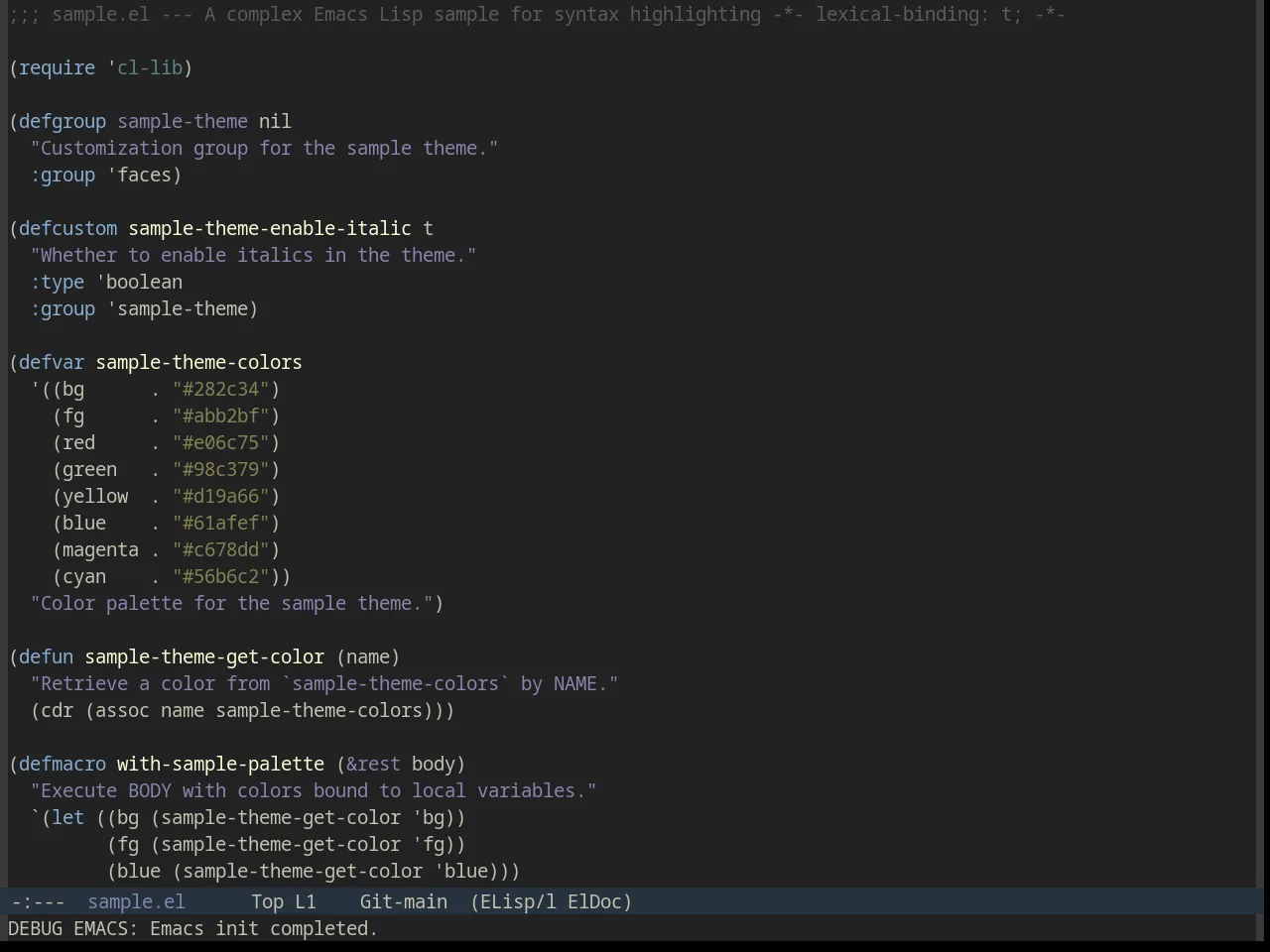The width and height of the screenshot is (1270, 952).
Task: Click the color string "#282c34"
Action: (221, 389)
